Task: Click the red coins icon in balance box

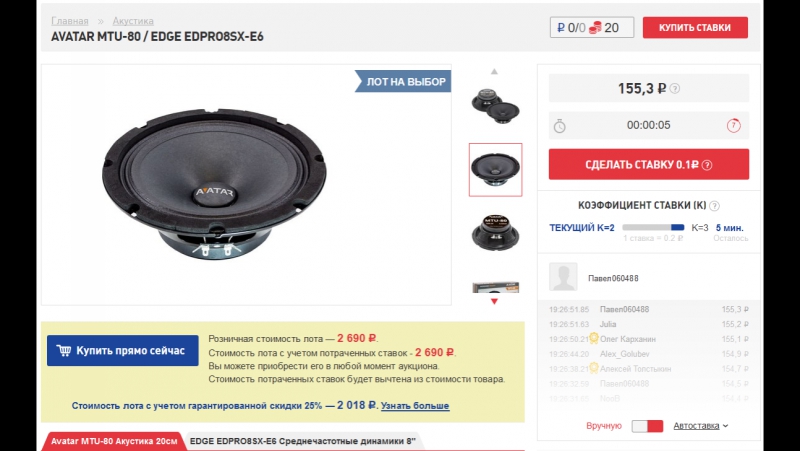Action: (x=595, y=28)
